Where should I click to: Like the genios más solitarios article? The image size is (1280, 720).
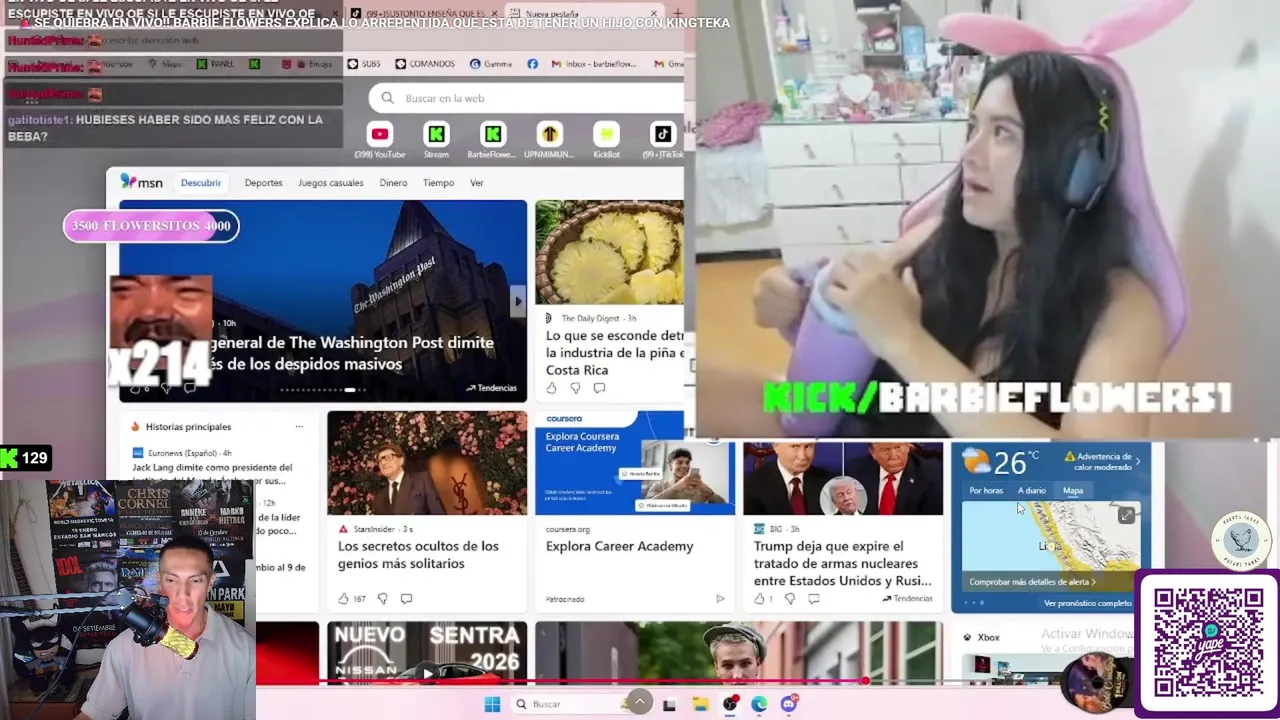click(344, 599)
